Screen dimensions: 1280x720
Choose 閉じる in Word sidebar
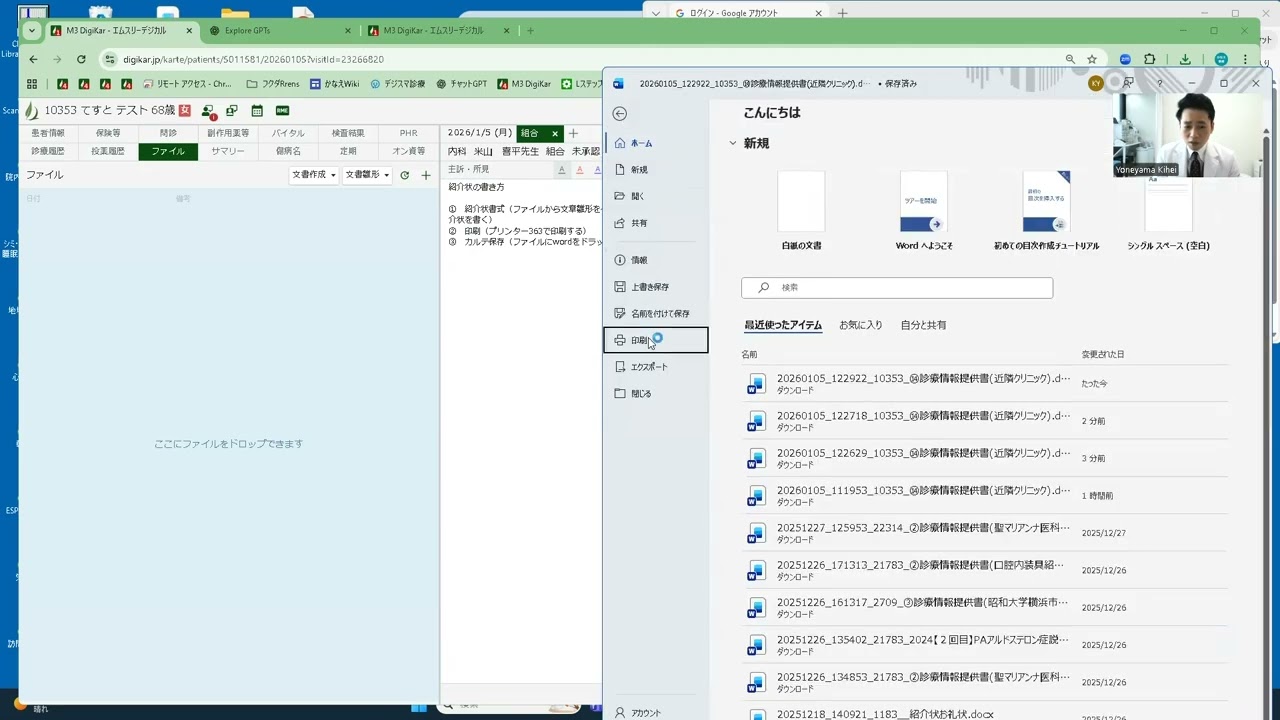656,394
